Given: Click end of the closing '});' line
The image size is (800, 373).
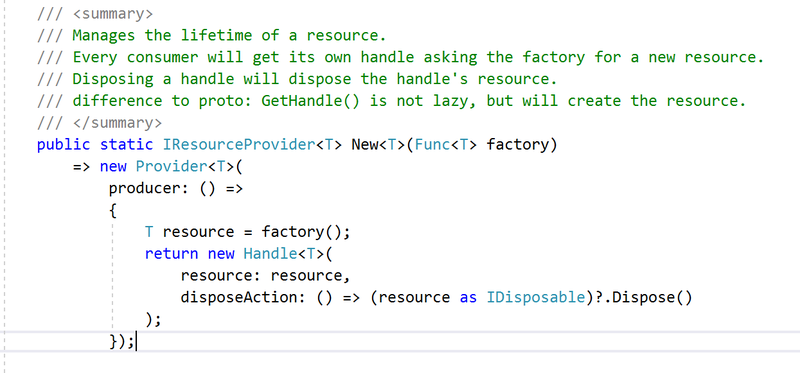Looking at the screenshot, I should (x=136, y=341).
